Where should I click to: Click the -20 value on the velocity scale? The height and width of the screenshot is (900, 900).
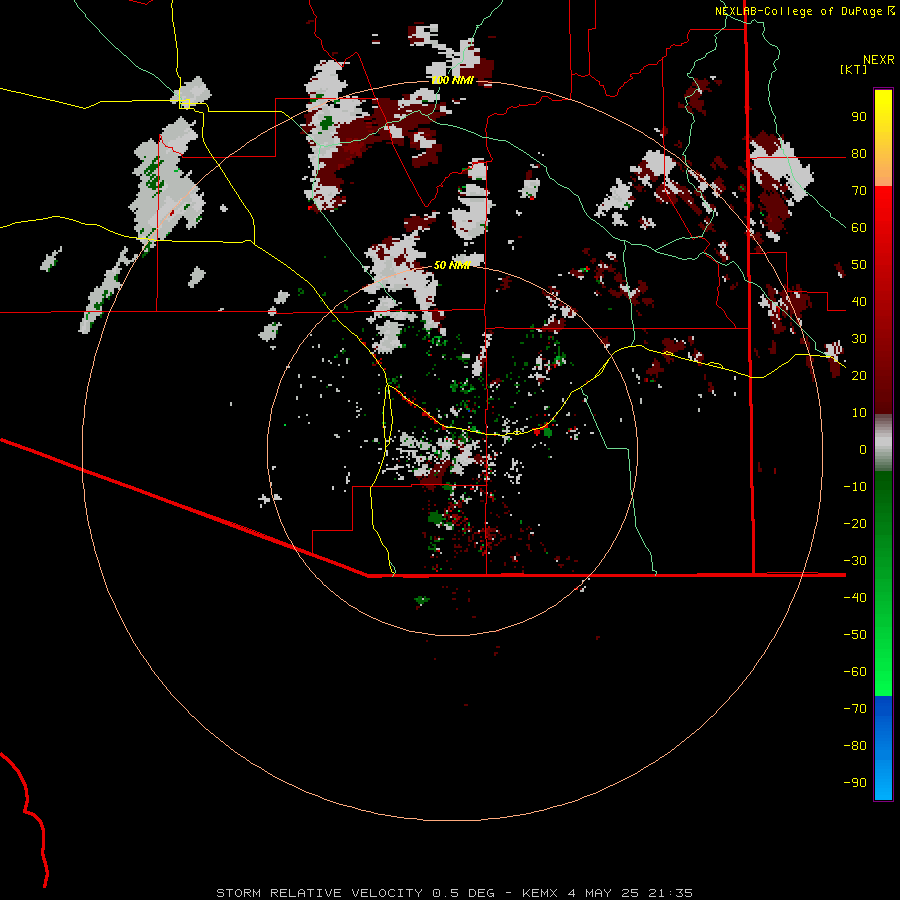point(855,523)
